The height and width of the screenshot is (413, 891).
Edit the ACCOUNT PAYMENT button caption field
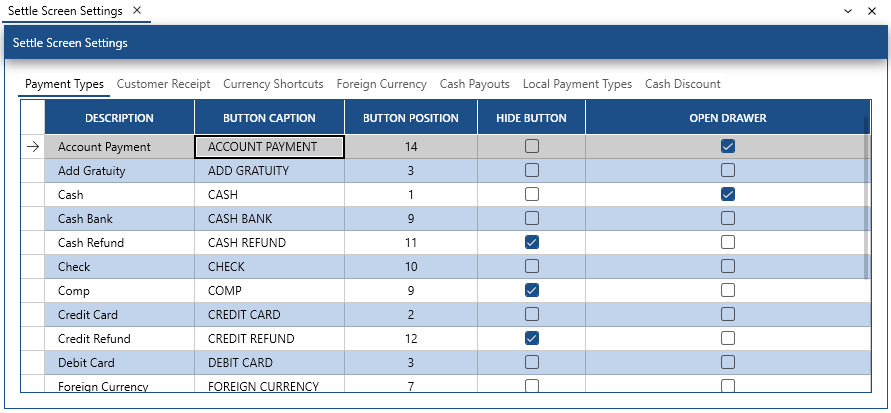coord(269,147)
